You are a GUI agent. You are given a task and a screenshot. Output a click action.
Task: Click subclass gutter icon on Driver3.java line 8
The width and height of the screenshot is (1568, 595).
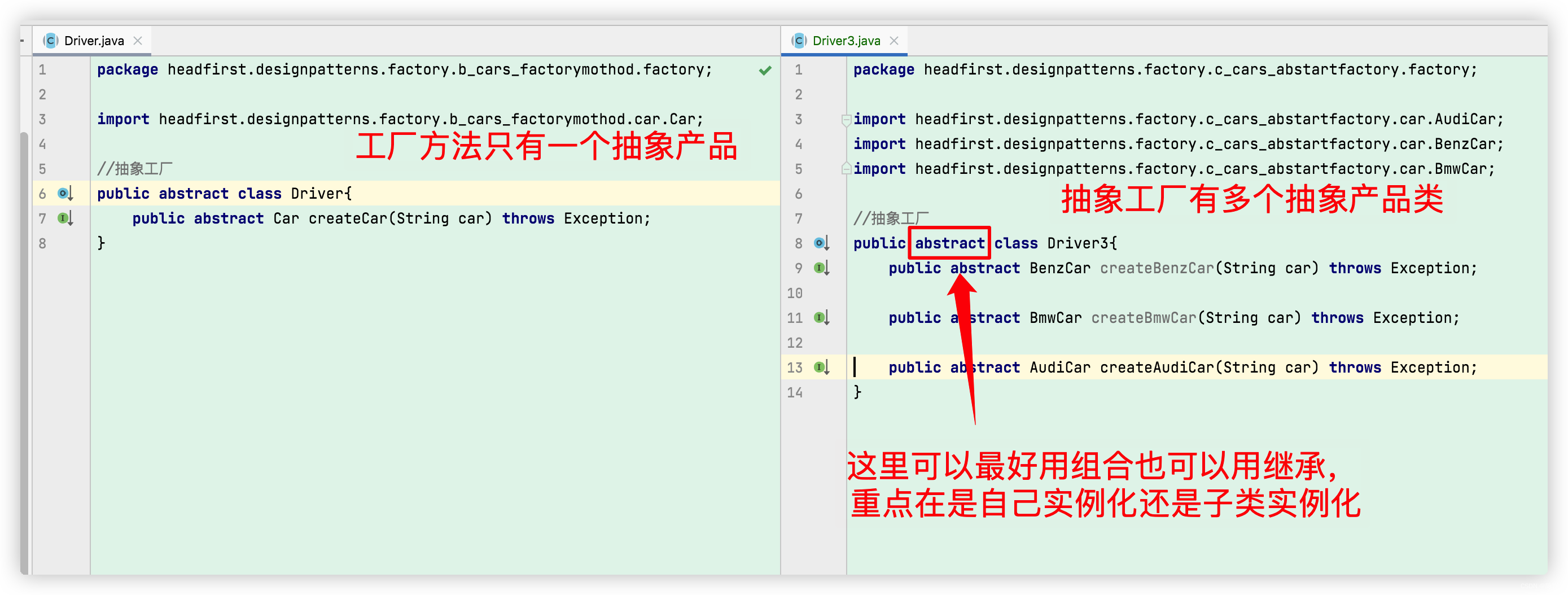coord(822,244)
